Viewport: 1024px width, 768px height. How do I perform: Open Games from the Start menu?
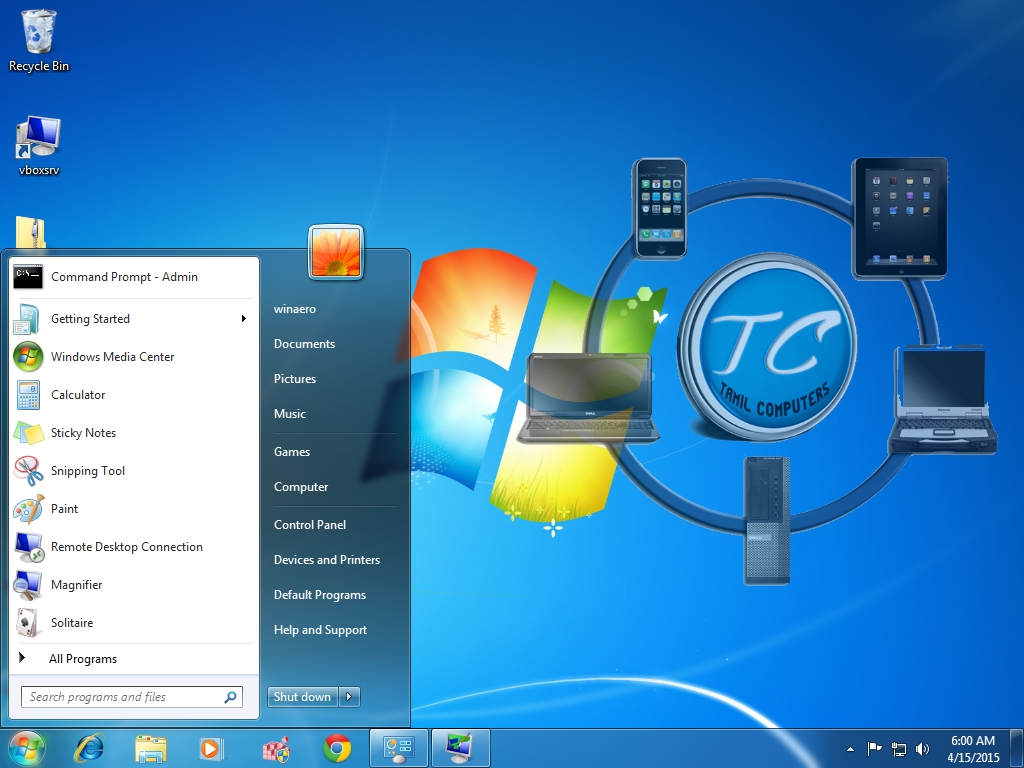292,452
